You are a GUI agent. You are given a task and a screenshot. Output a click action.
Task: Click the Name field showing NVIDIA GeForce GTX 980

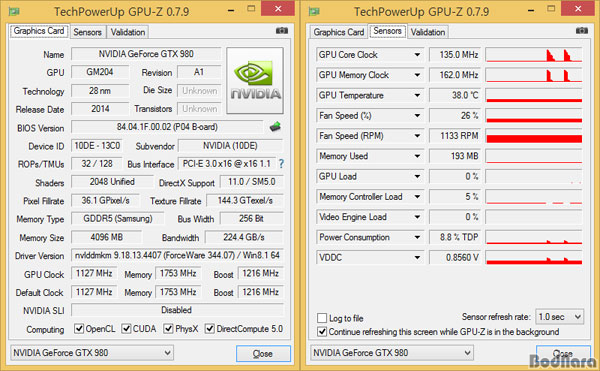pos(146,54)
